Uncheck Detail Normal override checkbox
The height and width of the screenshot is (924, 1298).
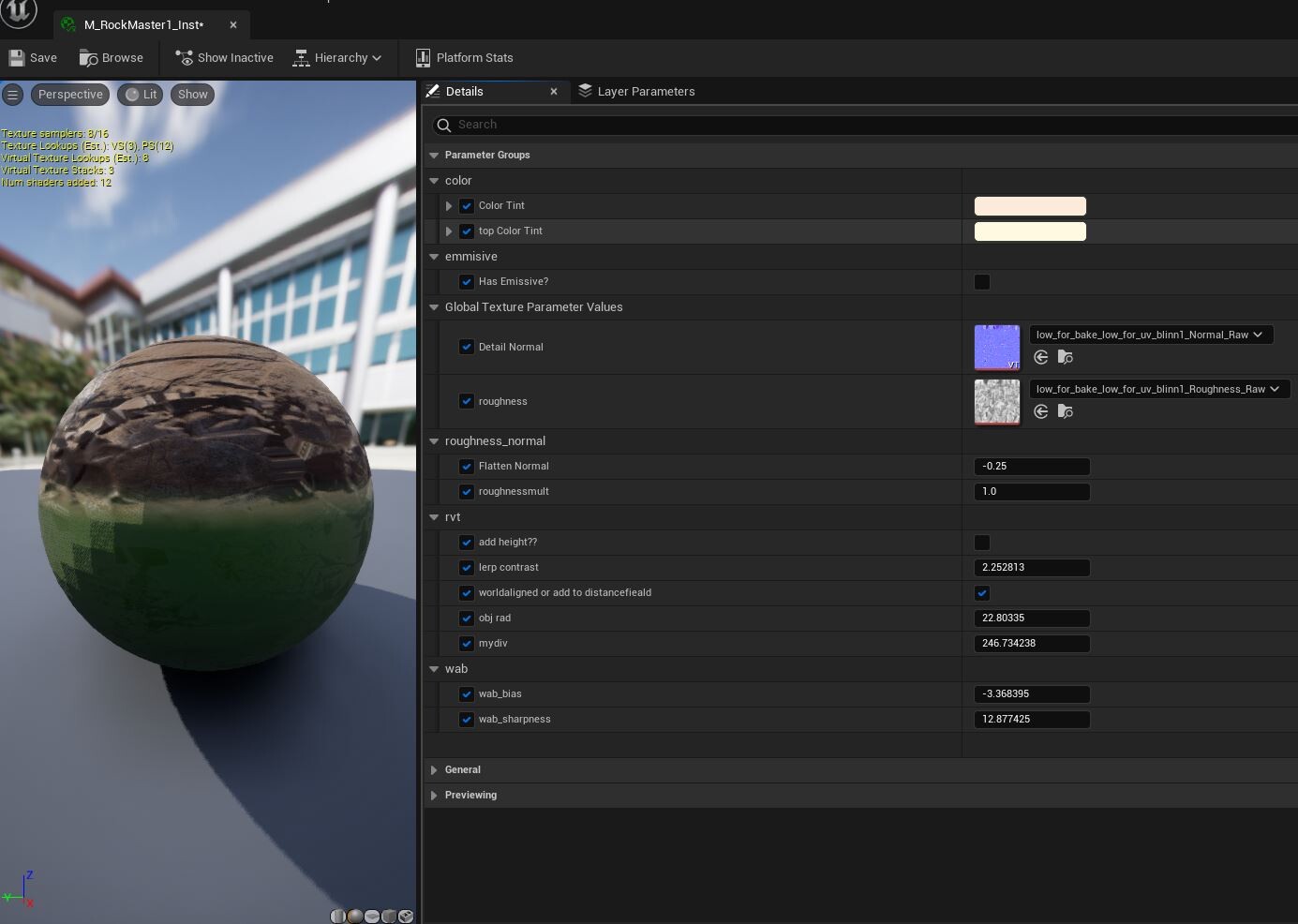(x=467, y=347)
